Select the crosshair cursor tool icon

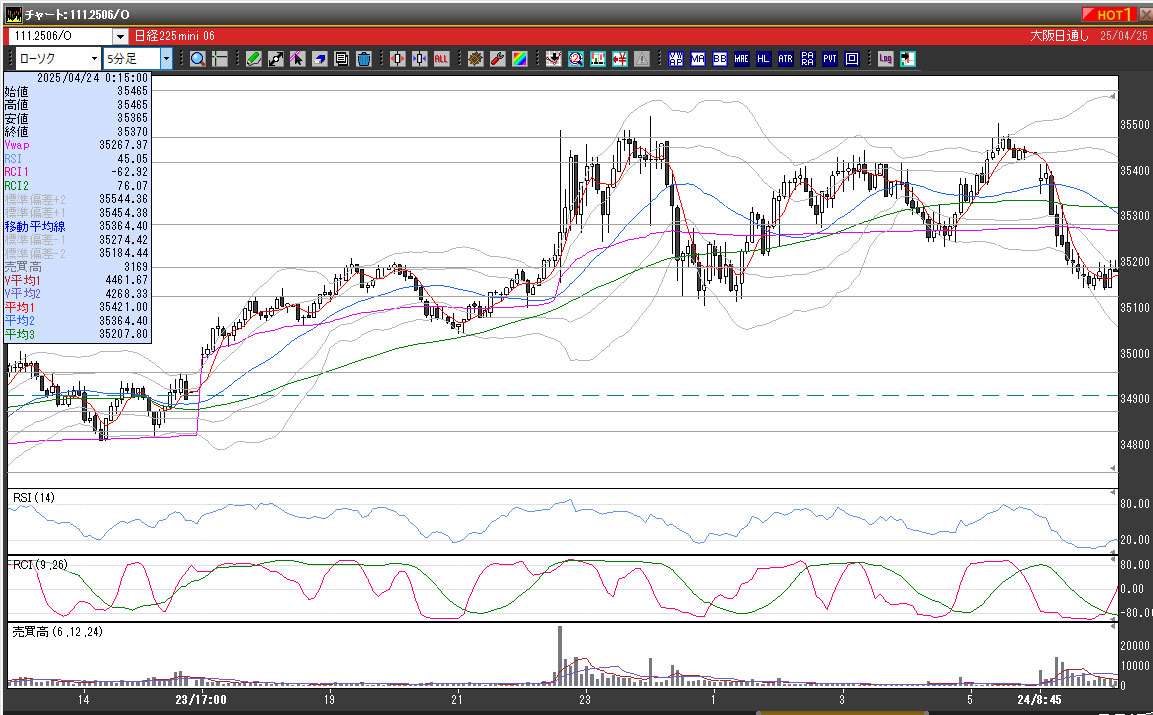[x=219, y=59]
